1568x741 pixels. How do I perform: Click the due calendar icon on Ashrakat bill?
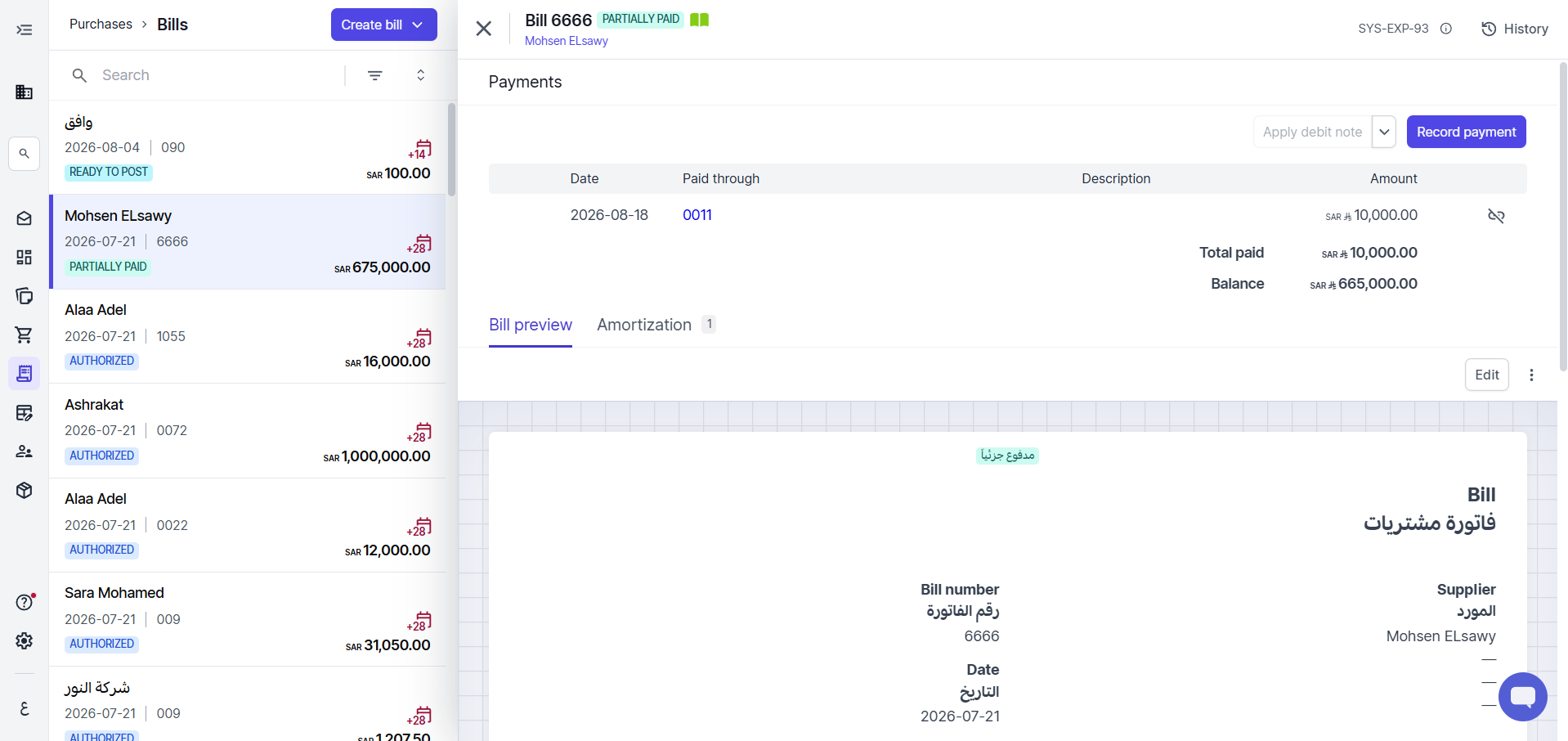point(420,432)
